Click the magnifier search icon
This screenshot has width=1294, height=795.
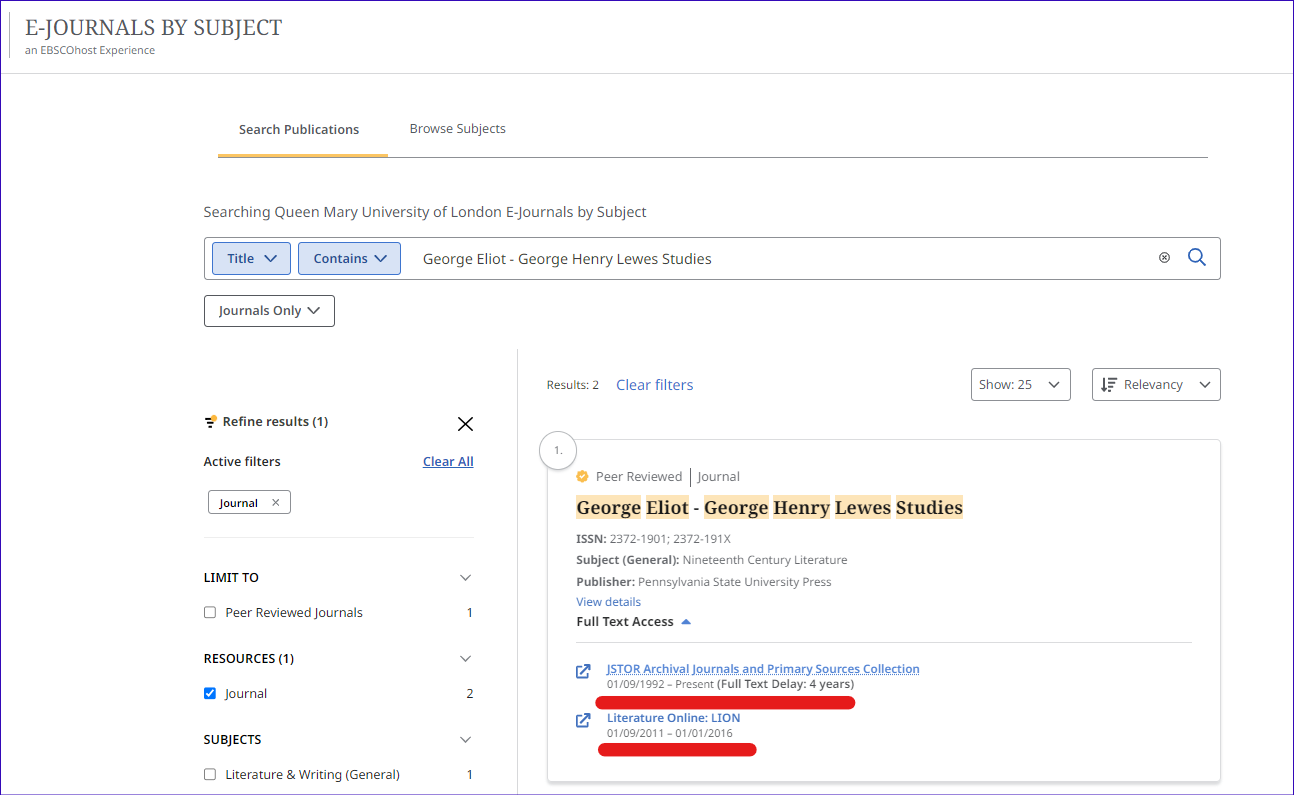pyautogui.click(x=1196, y=258)
